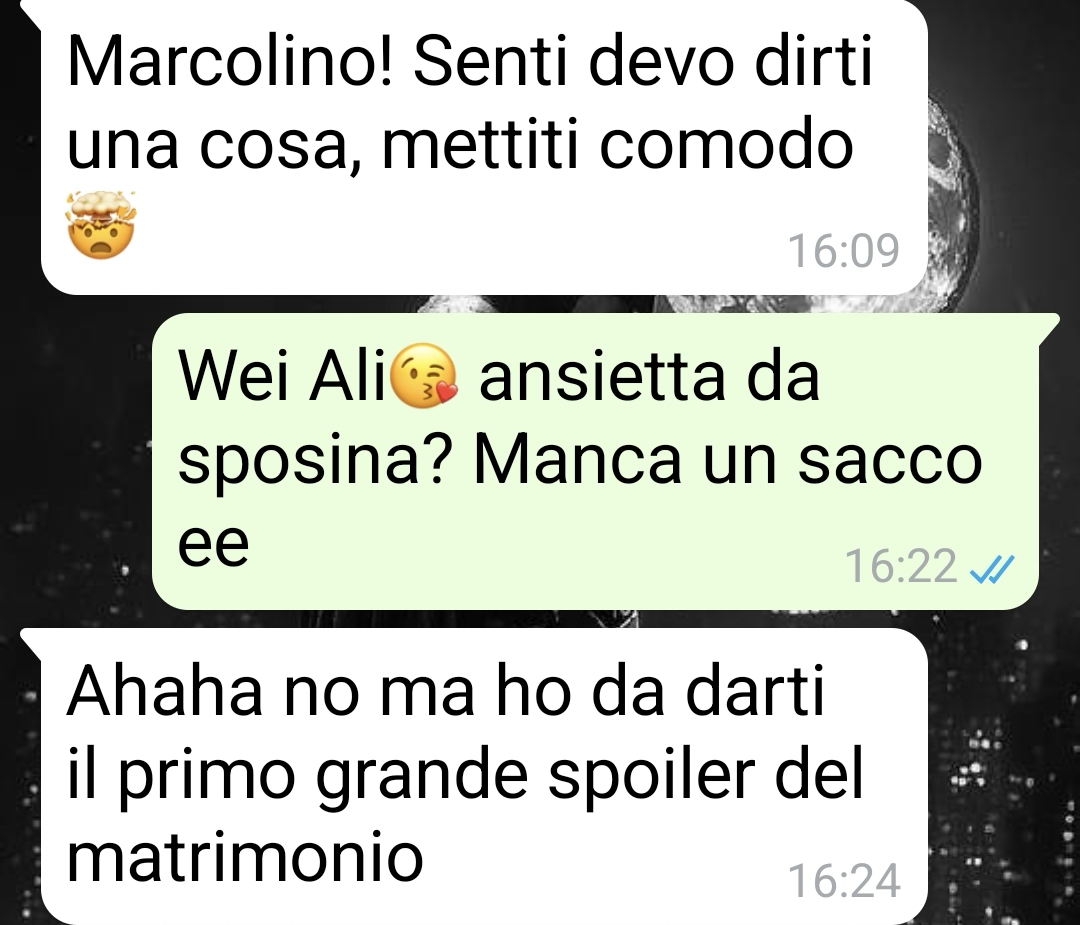
Task: Click the 16:22 timestamp
Action: tap(901, 566)
